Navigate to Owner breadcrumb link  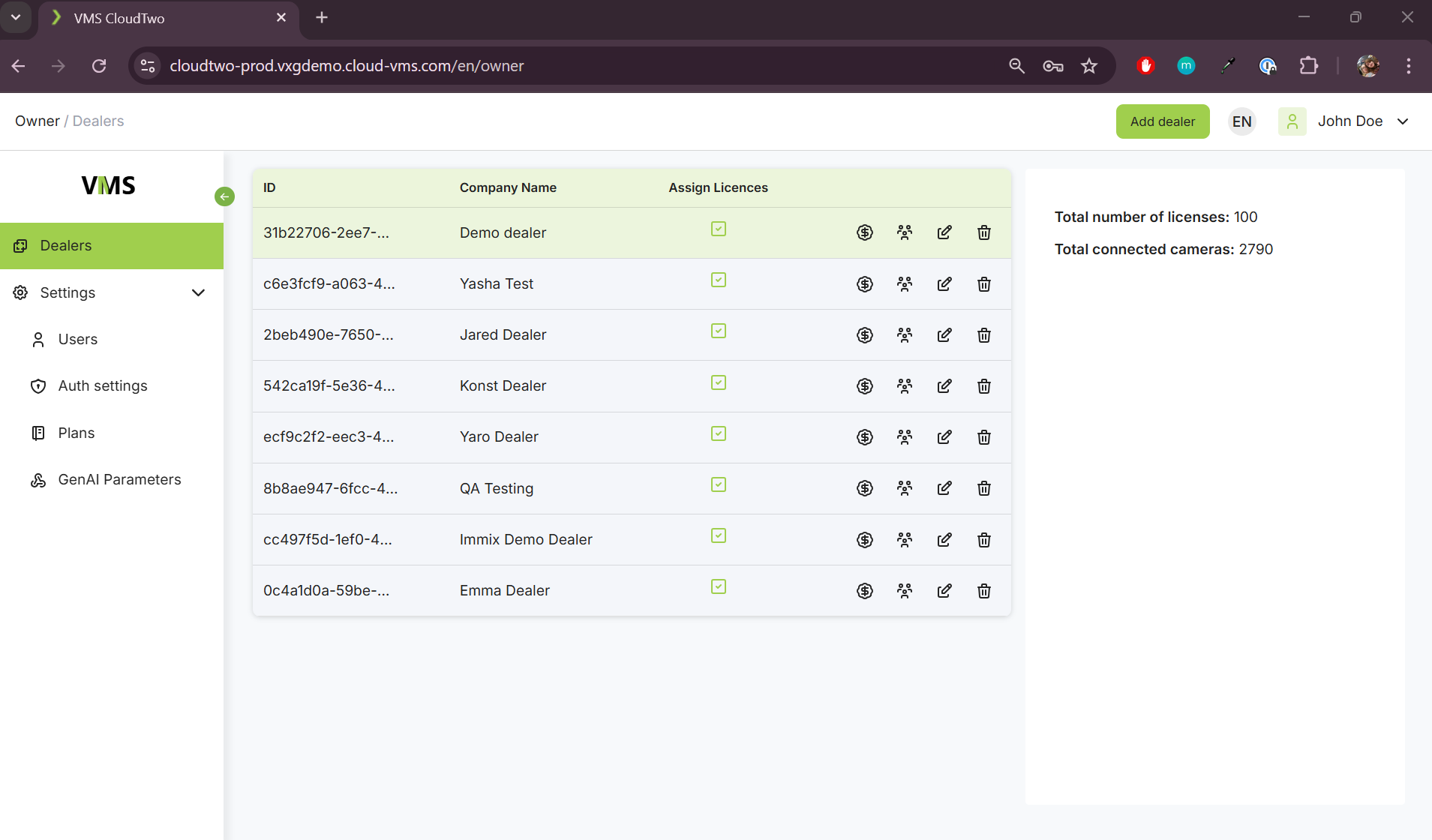point(38,121)
